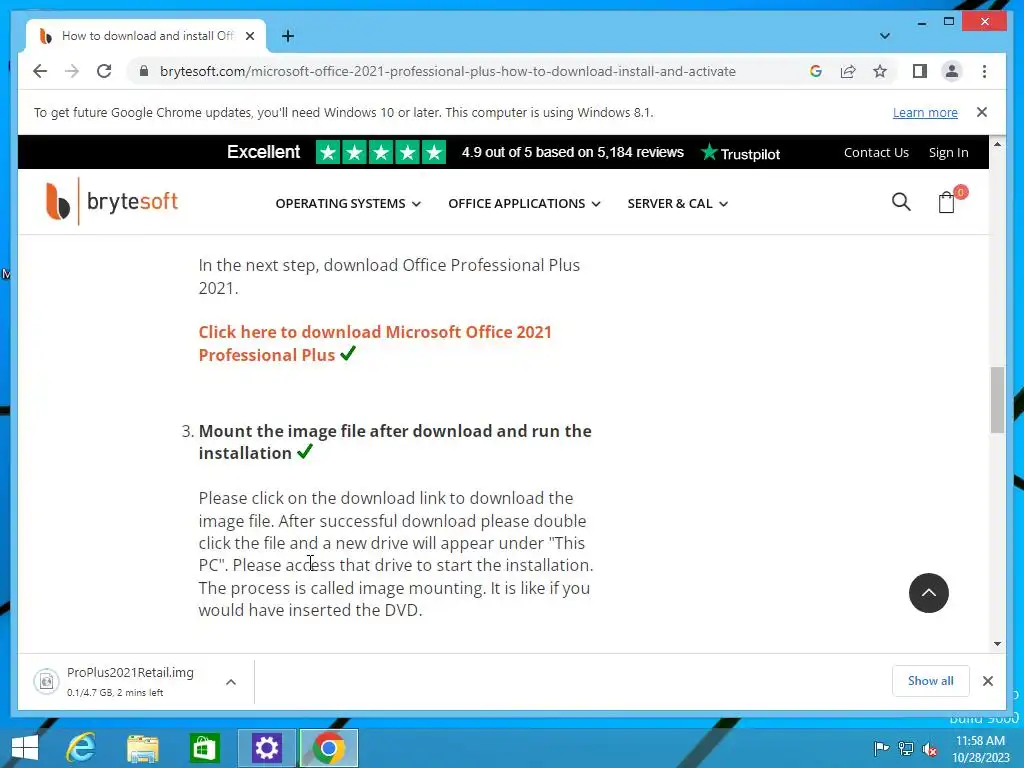Go back using the browser back arrow
Image resolution: width=1024 pixels, height=768 pixels.
(x=40, y=71)
